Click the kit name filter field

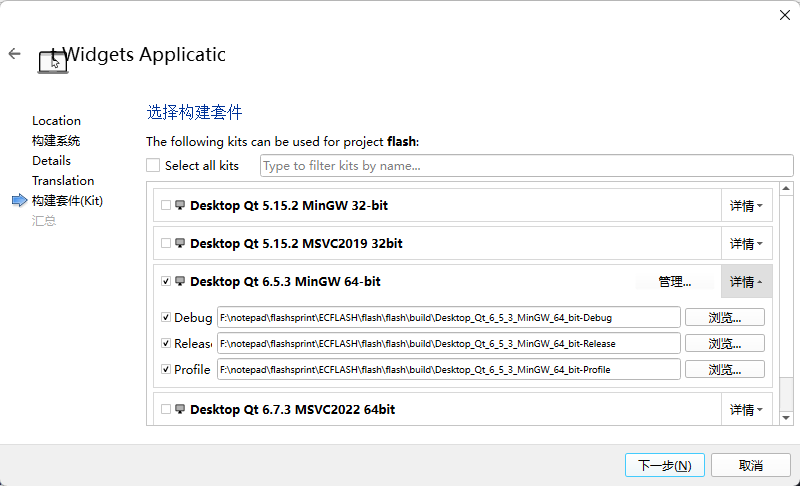pyautogui.click(x=527, y=166)
